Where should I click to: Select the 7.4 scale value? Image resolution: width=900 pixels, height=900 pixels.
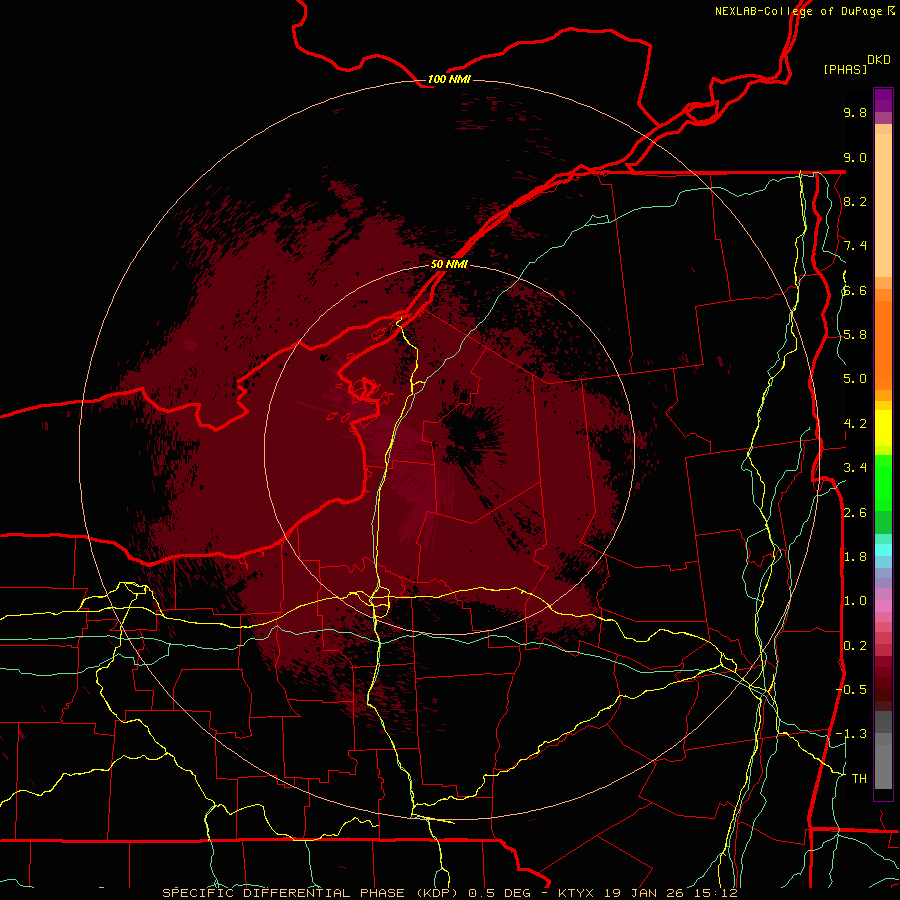(x=855, y=246)
